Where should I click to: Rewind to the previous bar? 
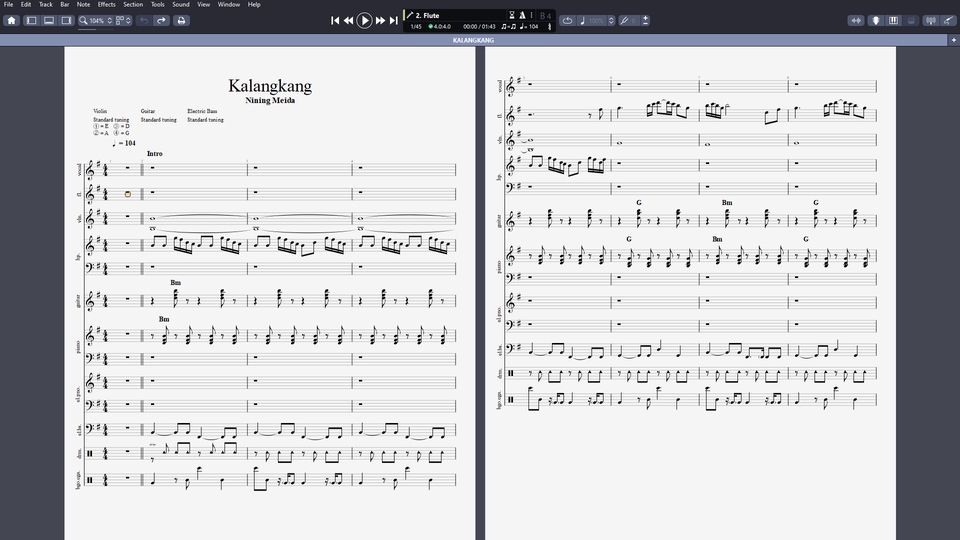(348, 20)
